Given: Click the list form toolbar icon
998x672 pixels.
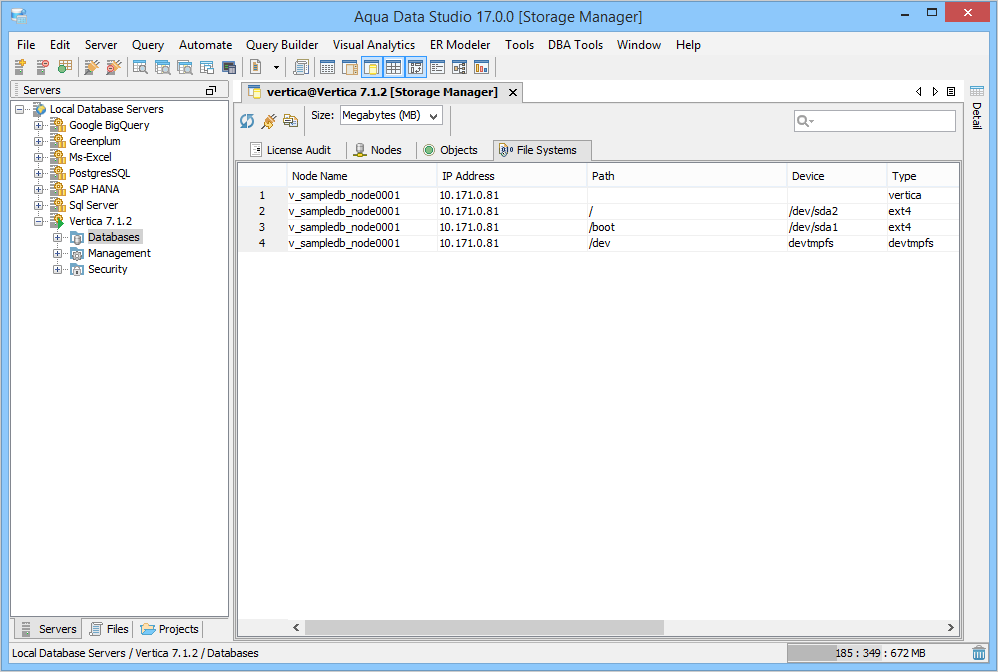Looking at the screenshot, I should click(x=437, y=67).
